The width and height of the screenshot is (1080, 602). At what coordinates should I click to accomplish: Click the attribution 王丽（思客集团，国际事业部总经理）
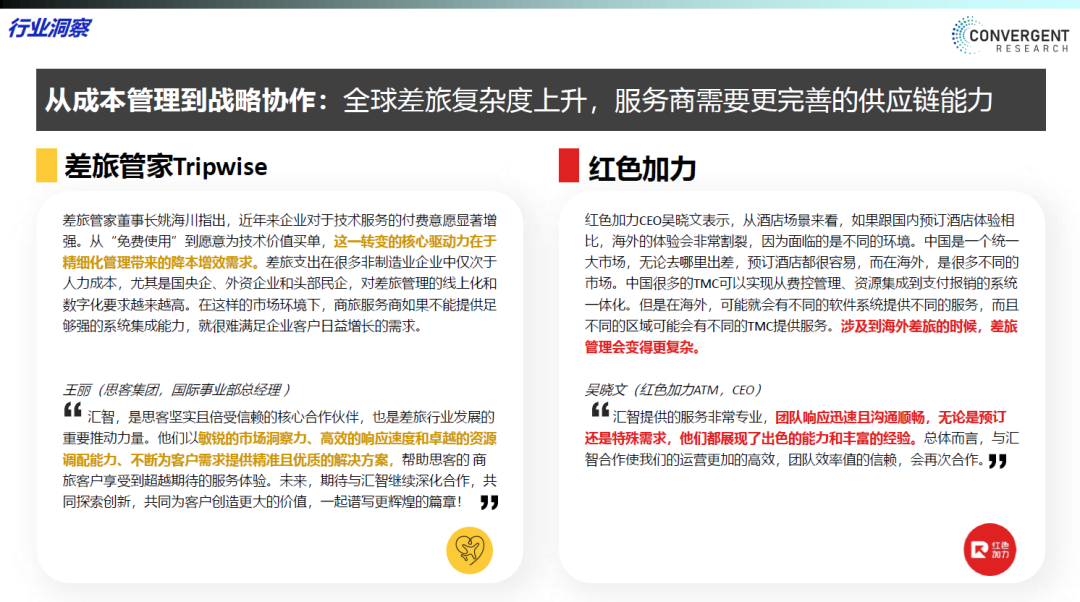point(178,390)
